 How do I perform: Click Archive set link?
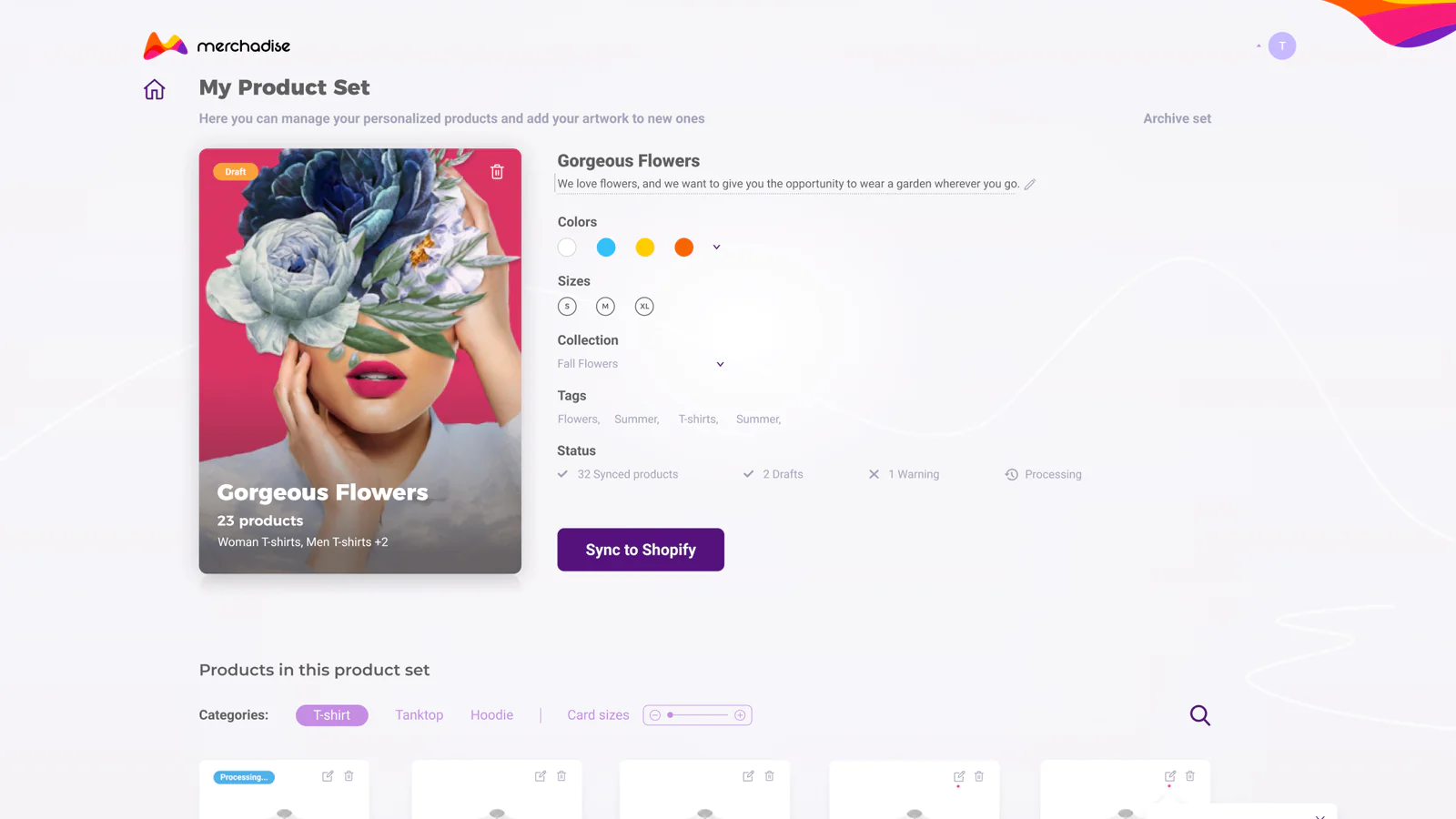pos(1177,118)
